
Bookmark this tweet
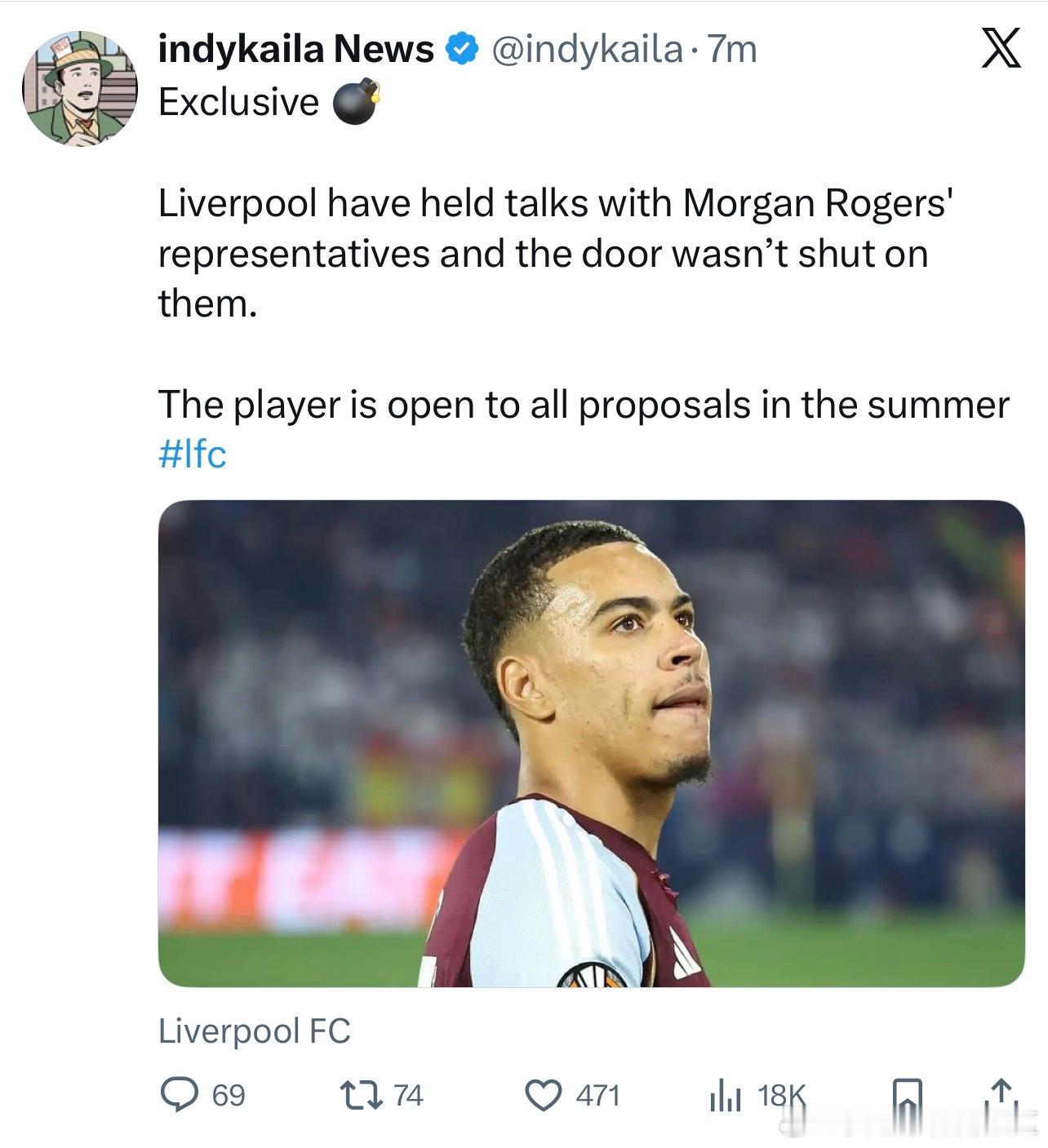click(x=907, y=1095)
